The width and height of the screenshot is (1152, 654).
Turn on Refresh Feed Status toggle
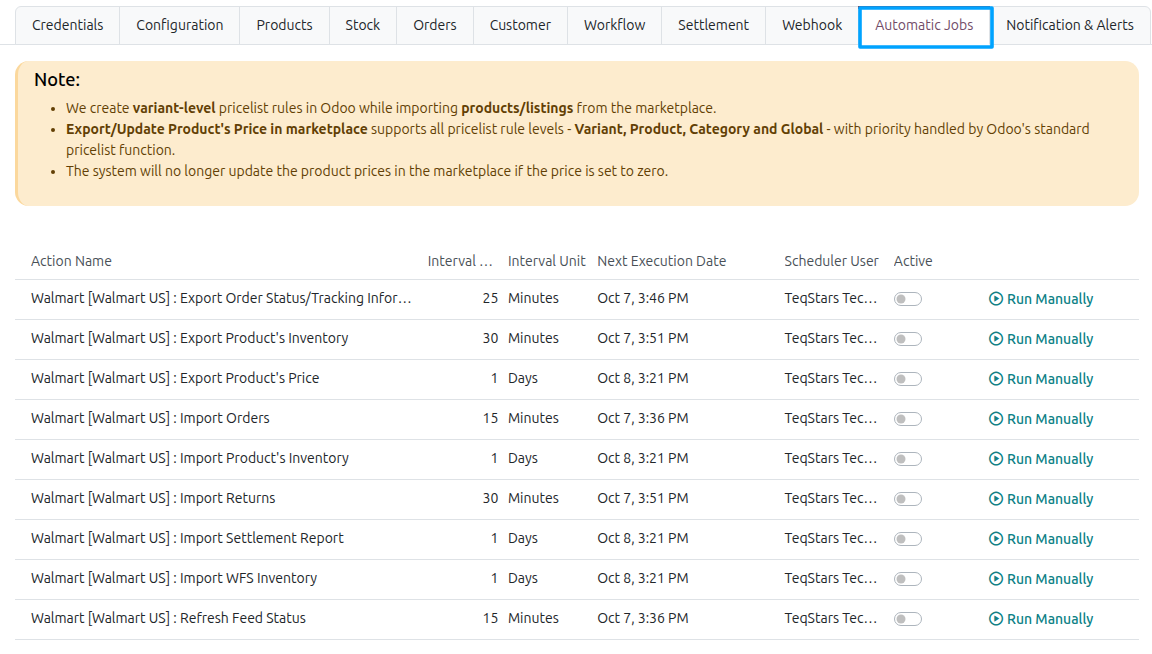click(x=907, y=619)
